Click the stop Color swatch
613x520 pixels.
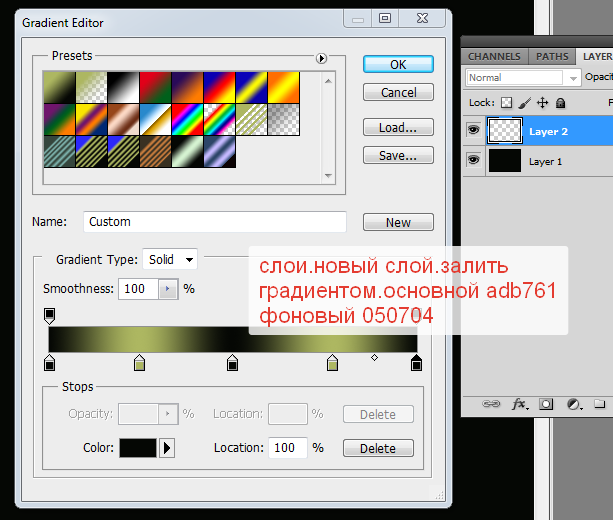point(138,448)
